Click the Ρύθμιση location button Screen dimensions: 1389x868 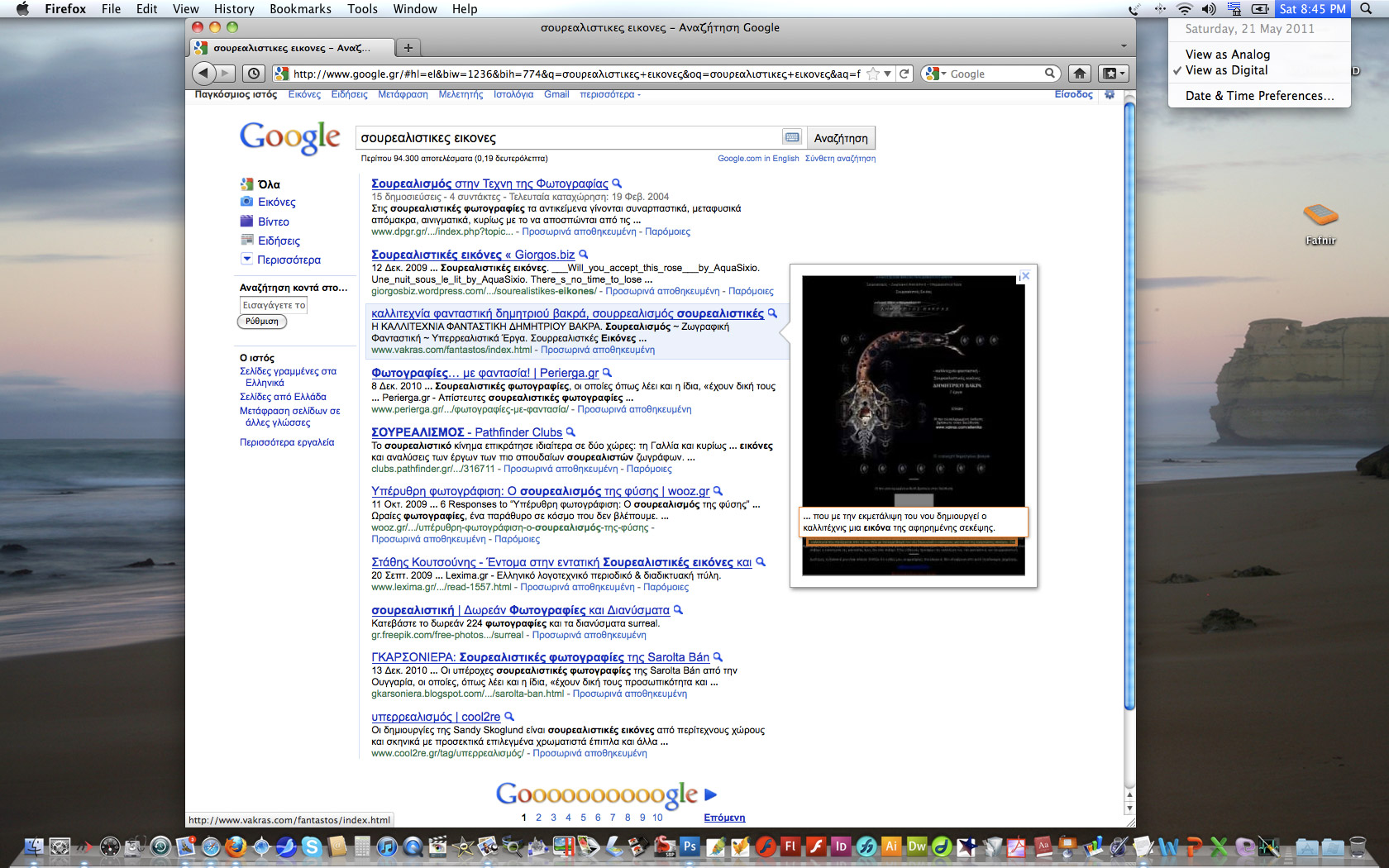point(262,322)
